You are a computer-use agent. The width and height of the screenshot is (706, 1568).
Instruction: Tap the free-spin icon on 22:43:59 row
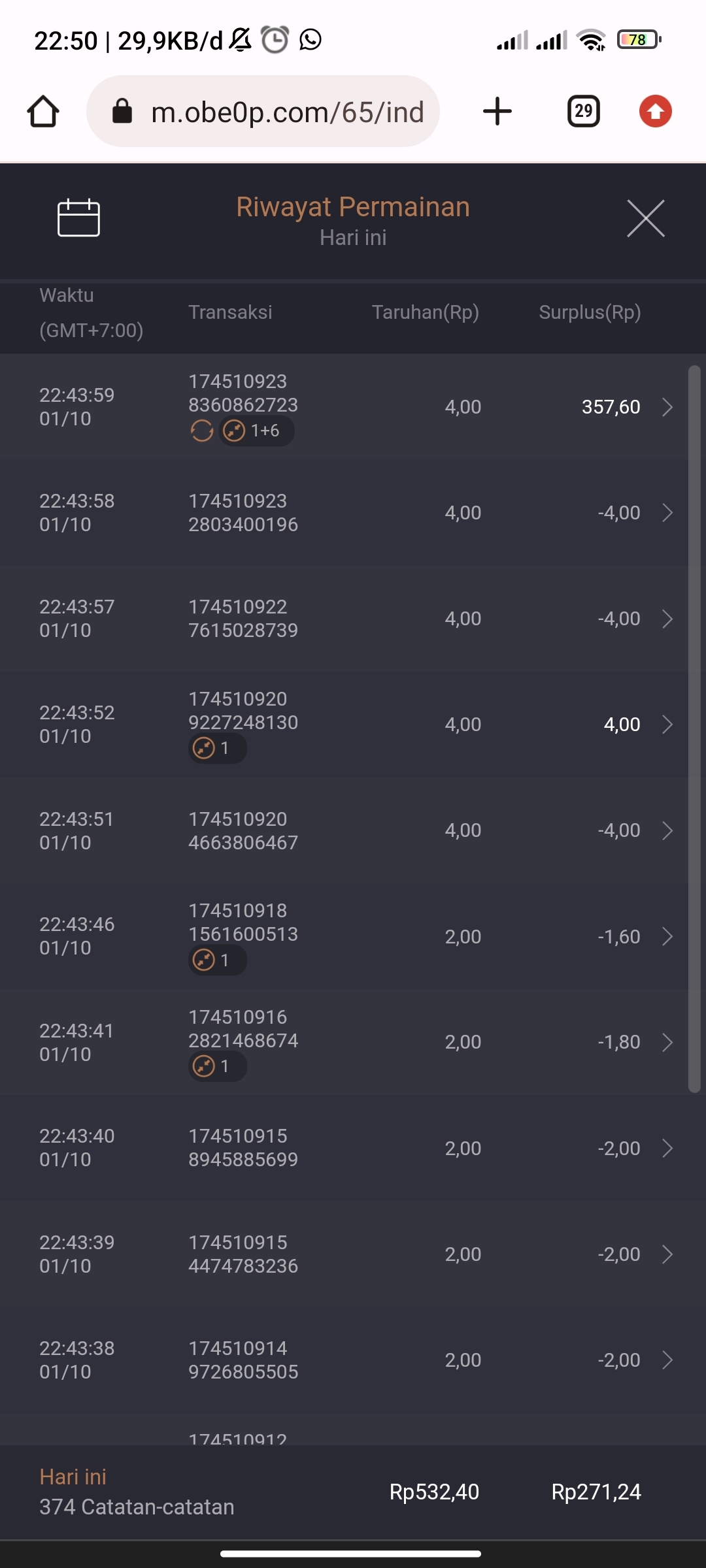202,431
